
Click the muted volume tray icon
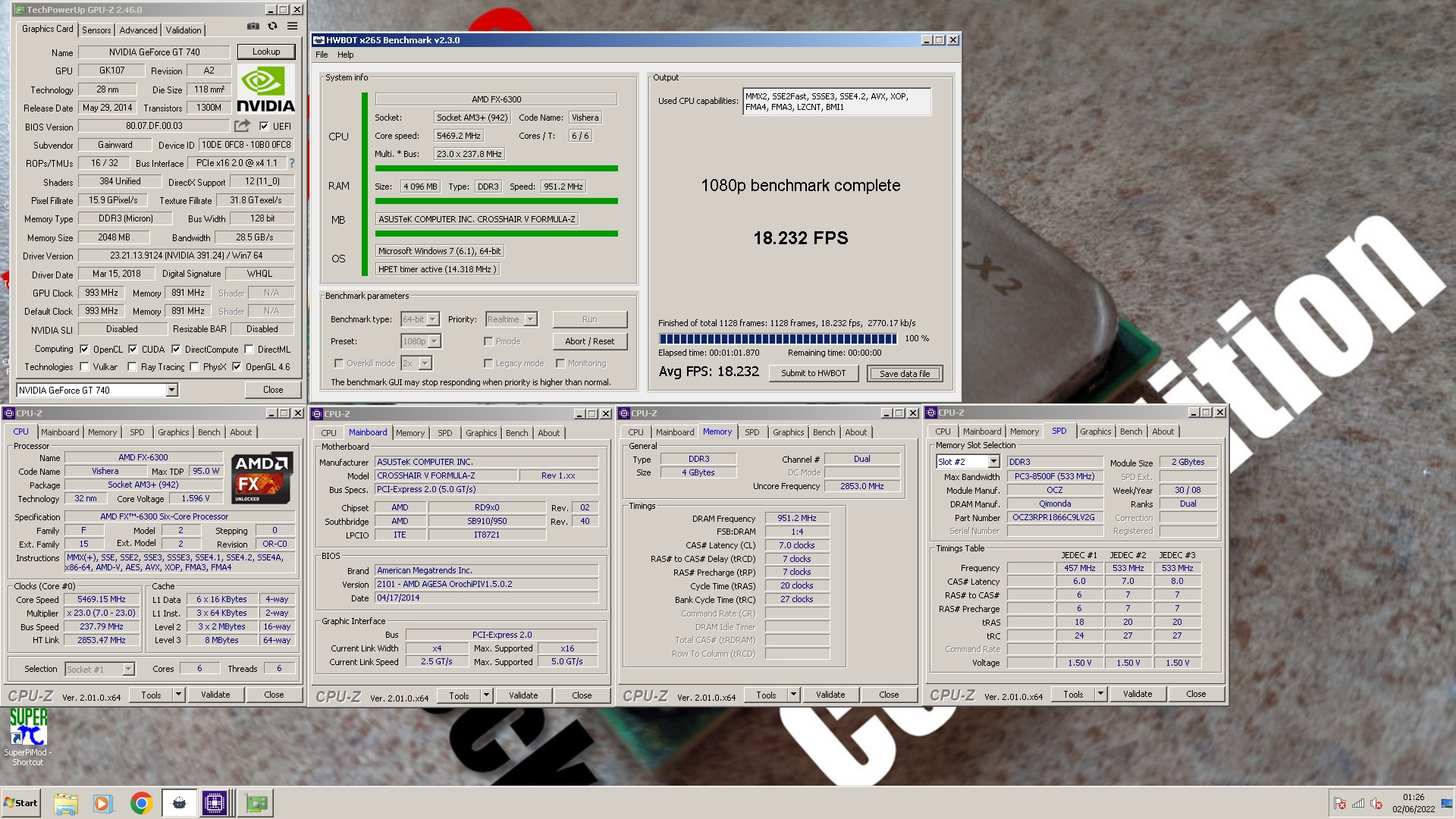click(x=1376, y=804)
